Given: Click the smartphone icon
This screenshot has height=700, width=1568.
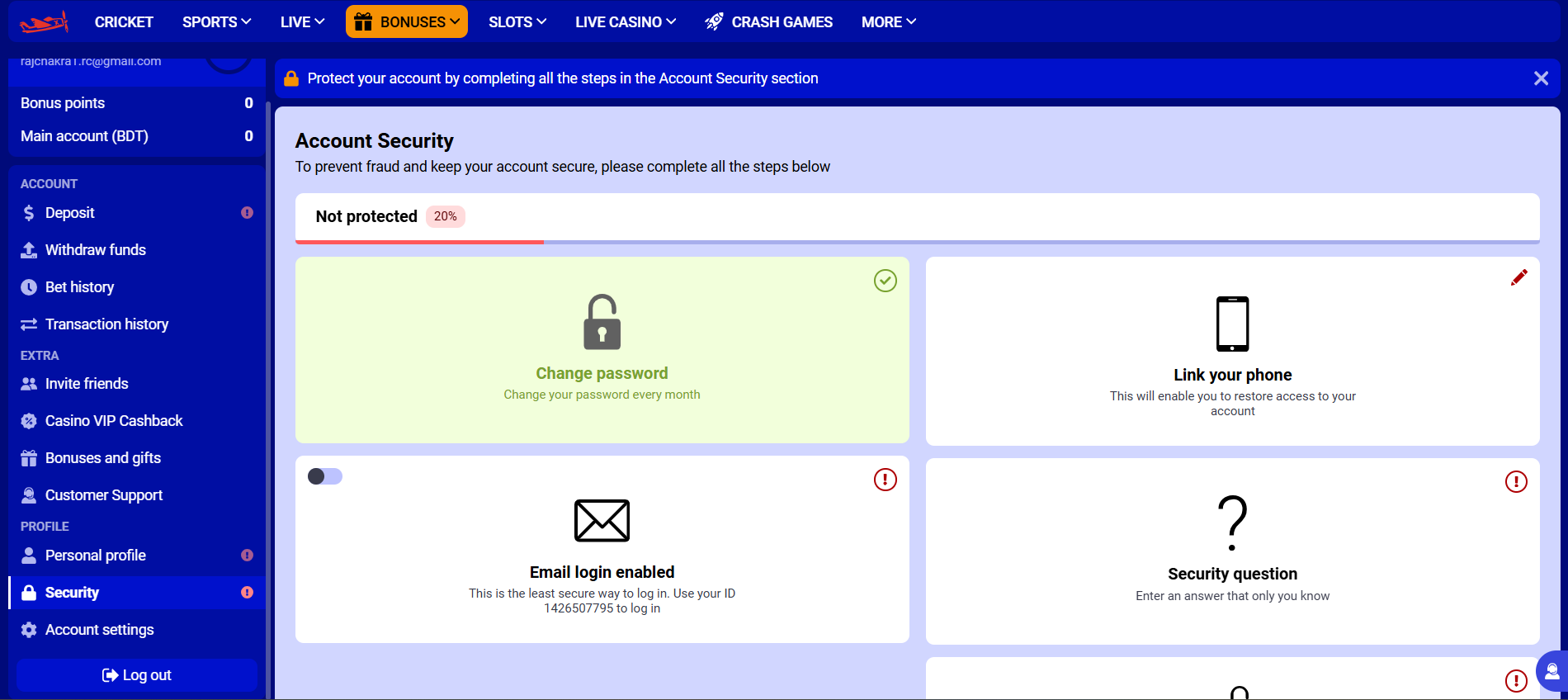Looking at the screenshot, I should (1233, 324).
